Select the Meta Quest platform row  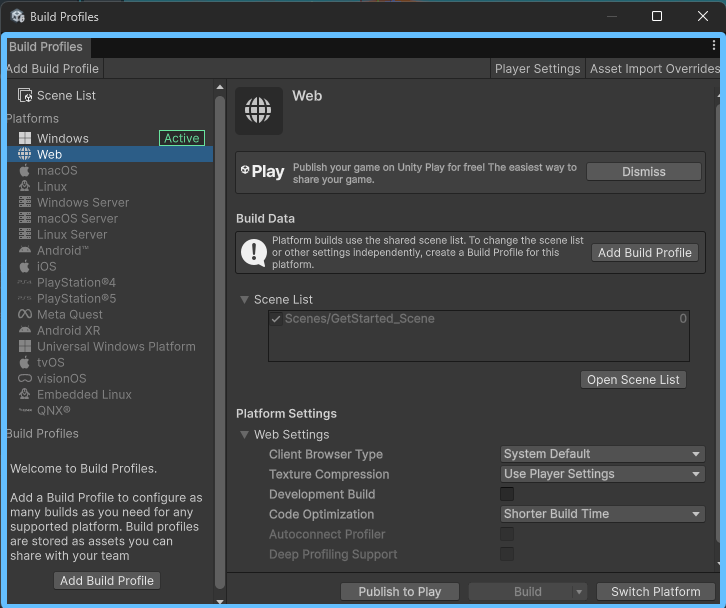110,314
